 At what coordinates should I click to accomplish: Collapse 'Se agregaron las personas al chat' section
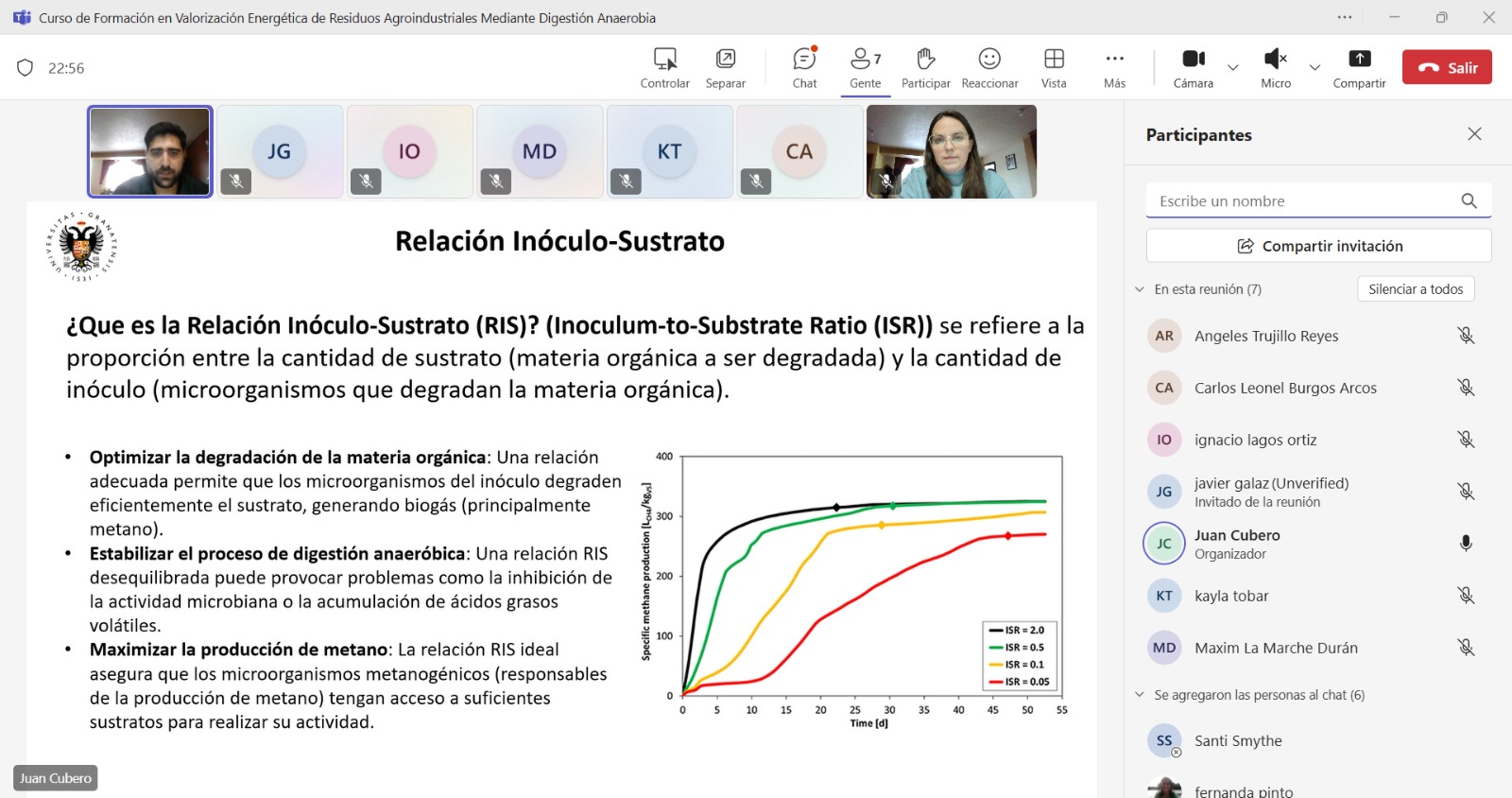1140,695
